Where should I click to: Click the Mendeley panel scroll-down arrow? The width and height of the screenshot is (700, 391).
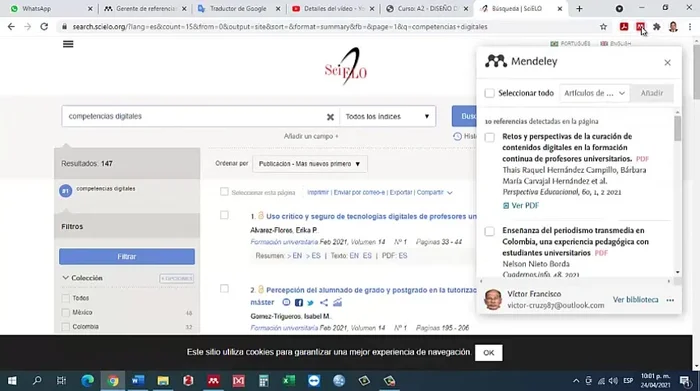coord(678,272)
